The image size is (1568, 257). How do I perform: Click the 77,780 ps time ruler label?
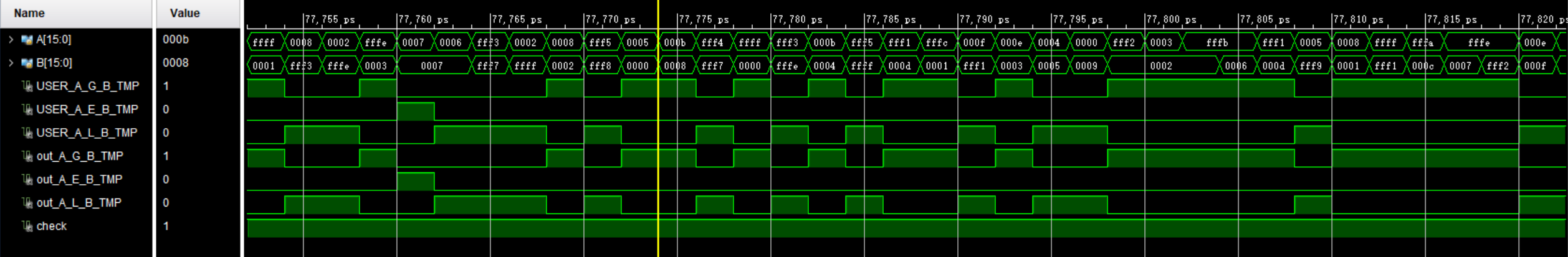click(798, 20)
